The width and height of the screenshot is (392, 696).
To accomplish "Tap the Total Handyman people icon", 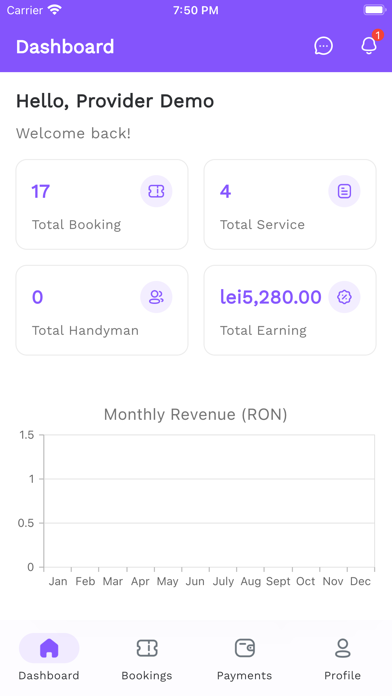I will click(156, 297).
